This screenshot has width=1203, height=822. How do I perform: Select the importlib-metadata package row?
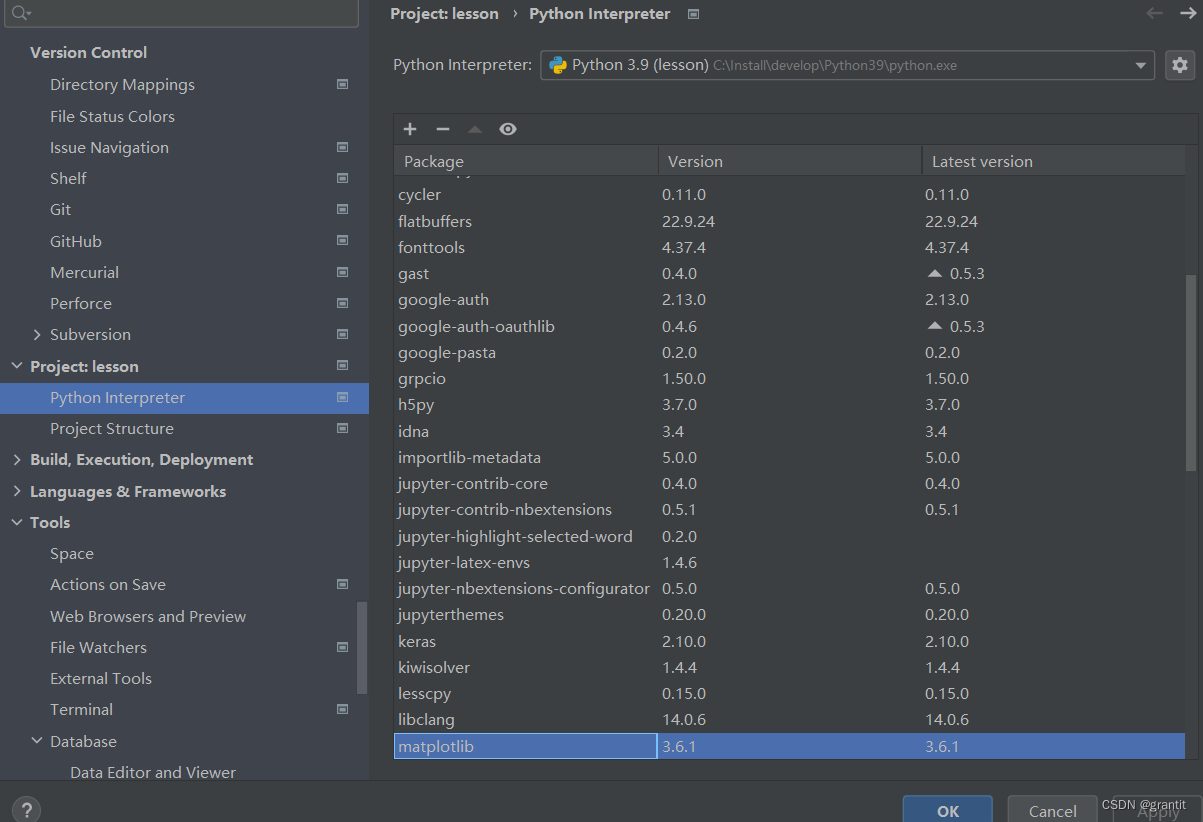tap(790, 457)
